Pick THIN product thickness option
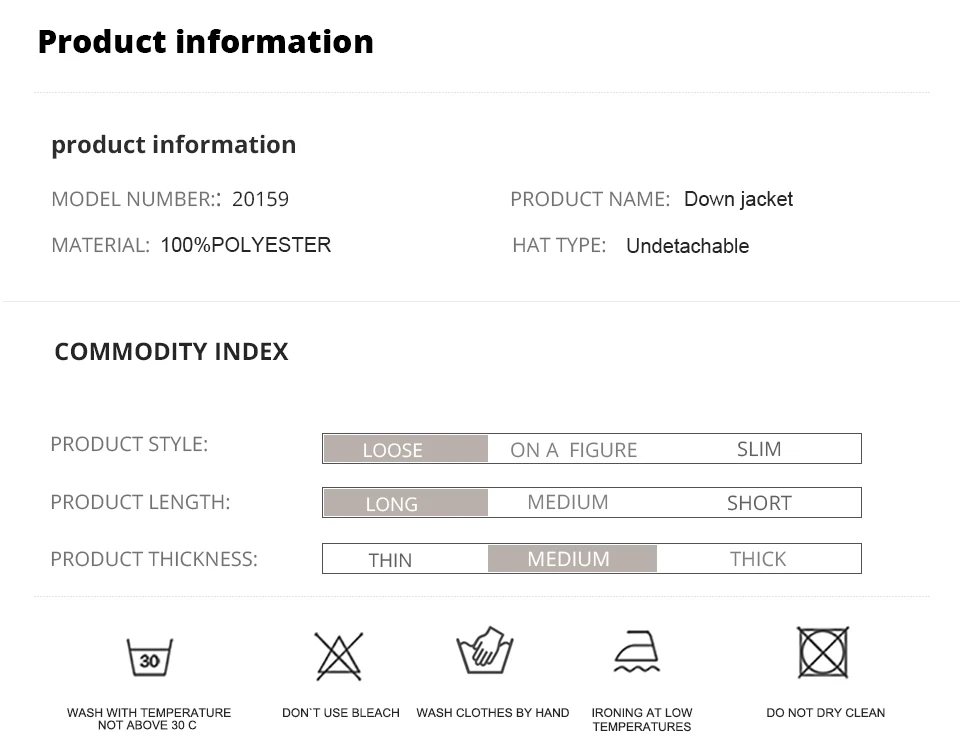Screen dimensions: 960x746 (x=390, y=560)
